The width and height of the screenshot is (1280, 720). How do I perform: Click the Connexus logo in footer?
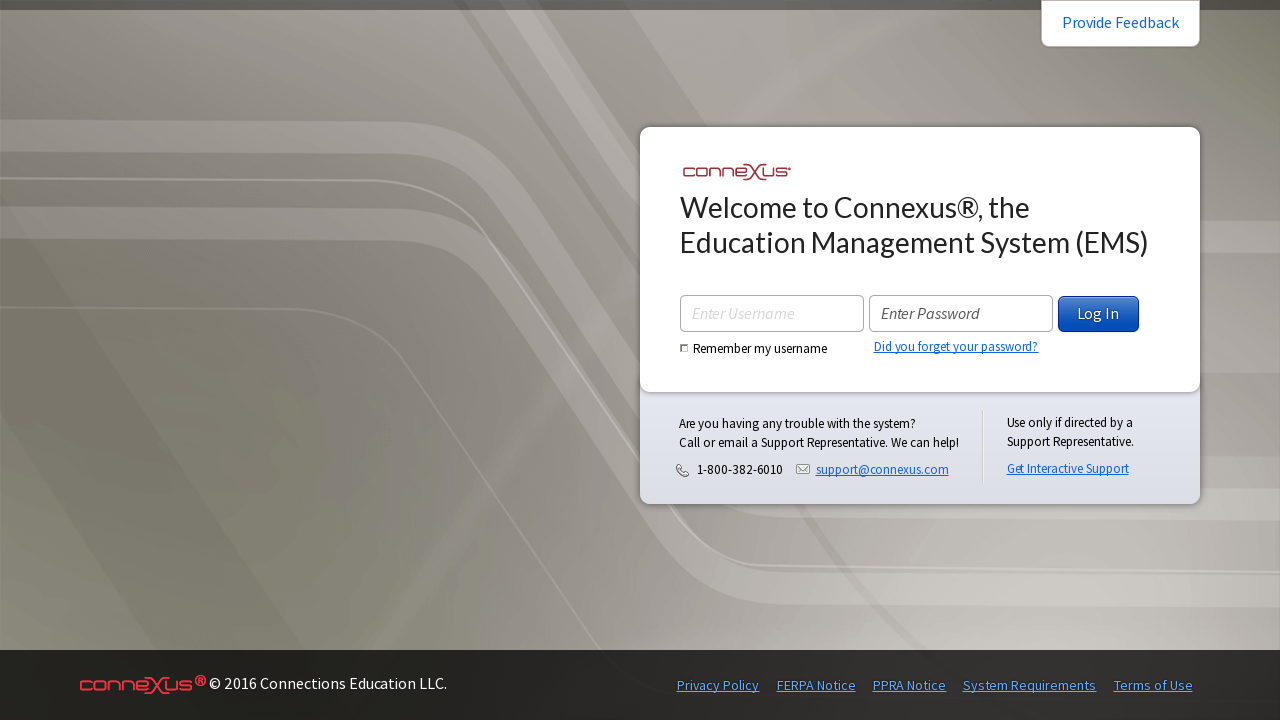143,683
